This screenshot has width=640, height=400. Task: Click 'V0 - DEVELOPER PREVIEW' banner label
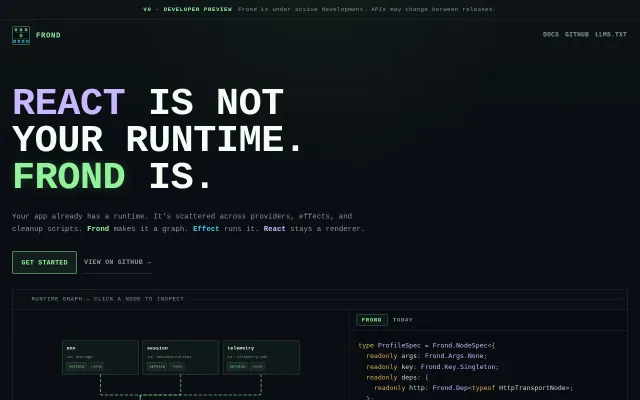coord(187,9)
